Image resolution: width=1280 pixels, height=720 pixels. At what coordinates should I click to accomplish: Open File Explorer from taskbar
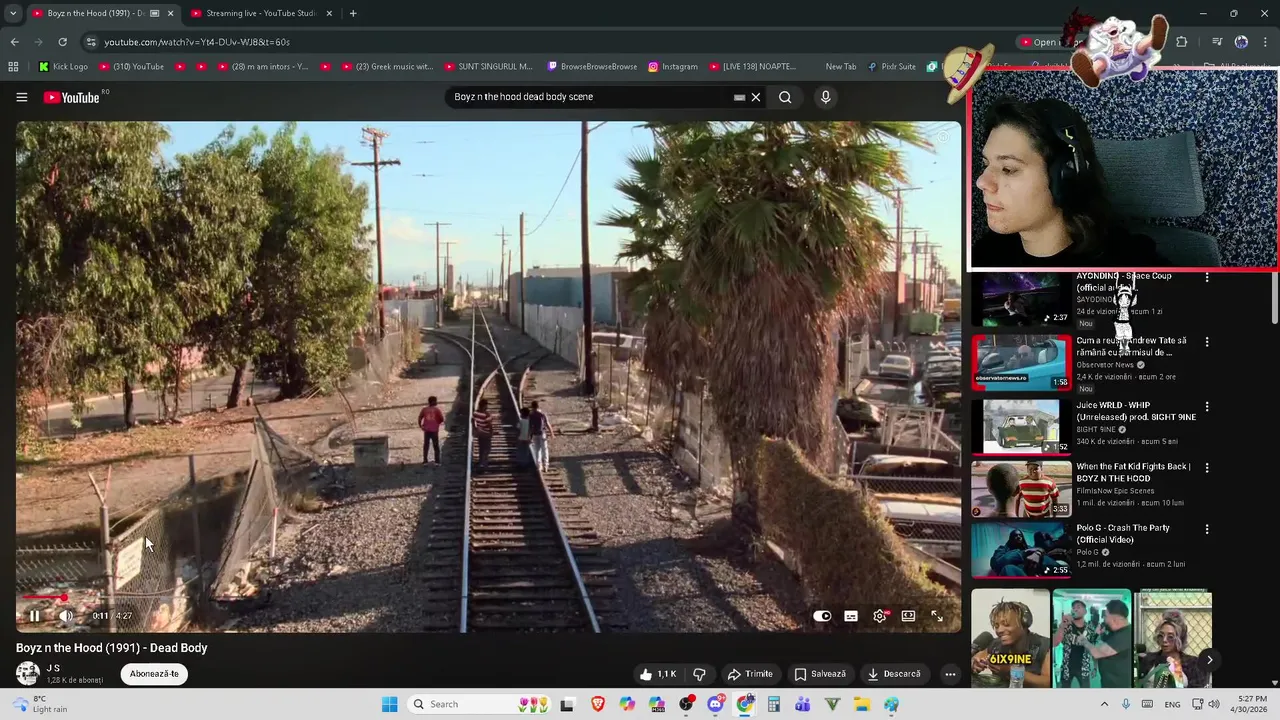(x=862, y=704)
